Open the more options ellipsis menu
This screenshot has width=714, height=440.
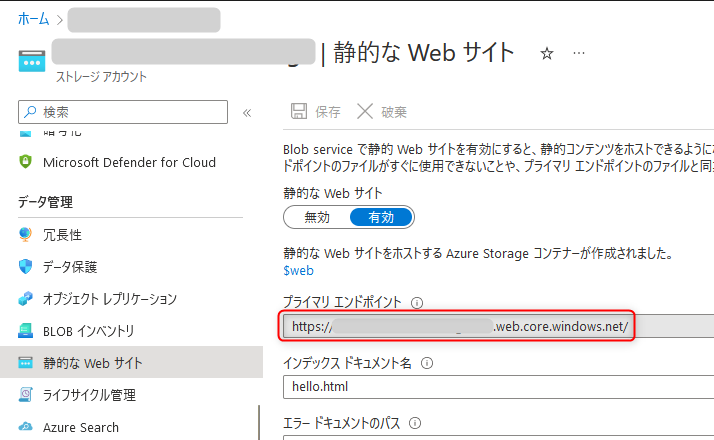pyautogui.click(x=579, y=53)
